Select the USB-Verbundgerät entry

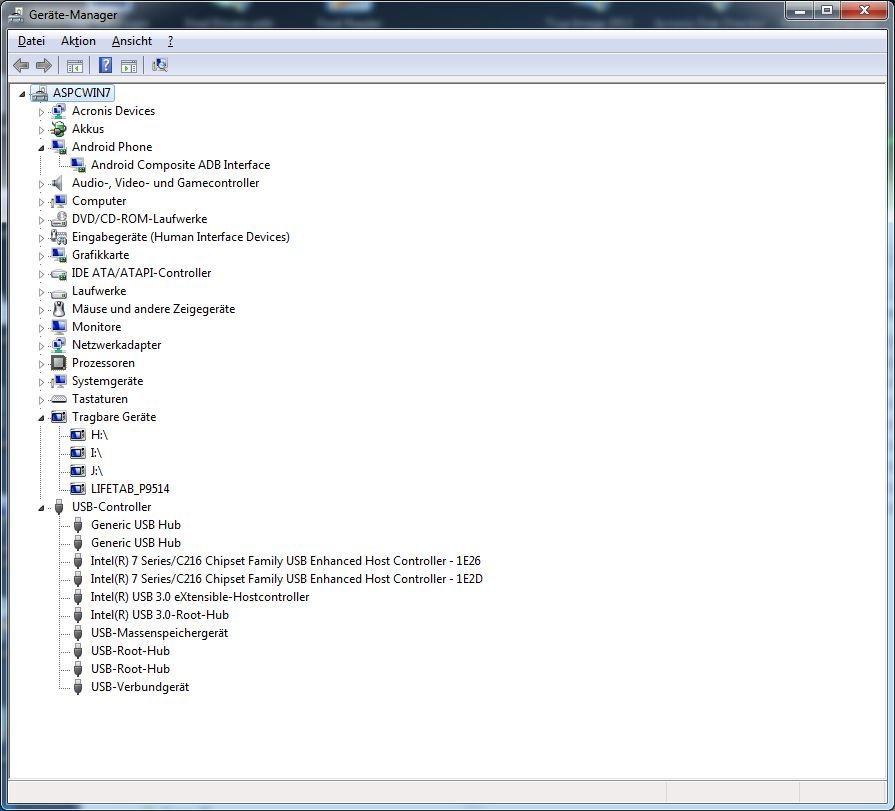coord(140,687)
